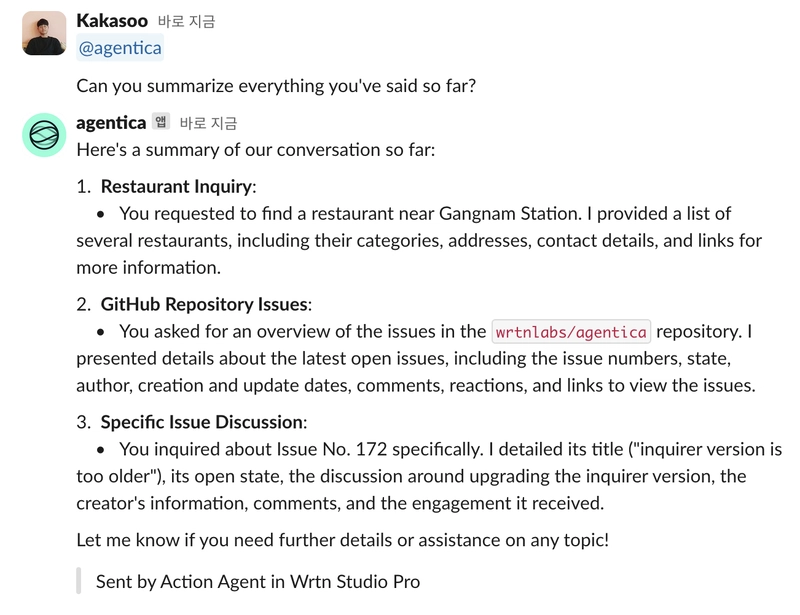Open the Kakasoo username profile link

coord(112,21)
